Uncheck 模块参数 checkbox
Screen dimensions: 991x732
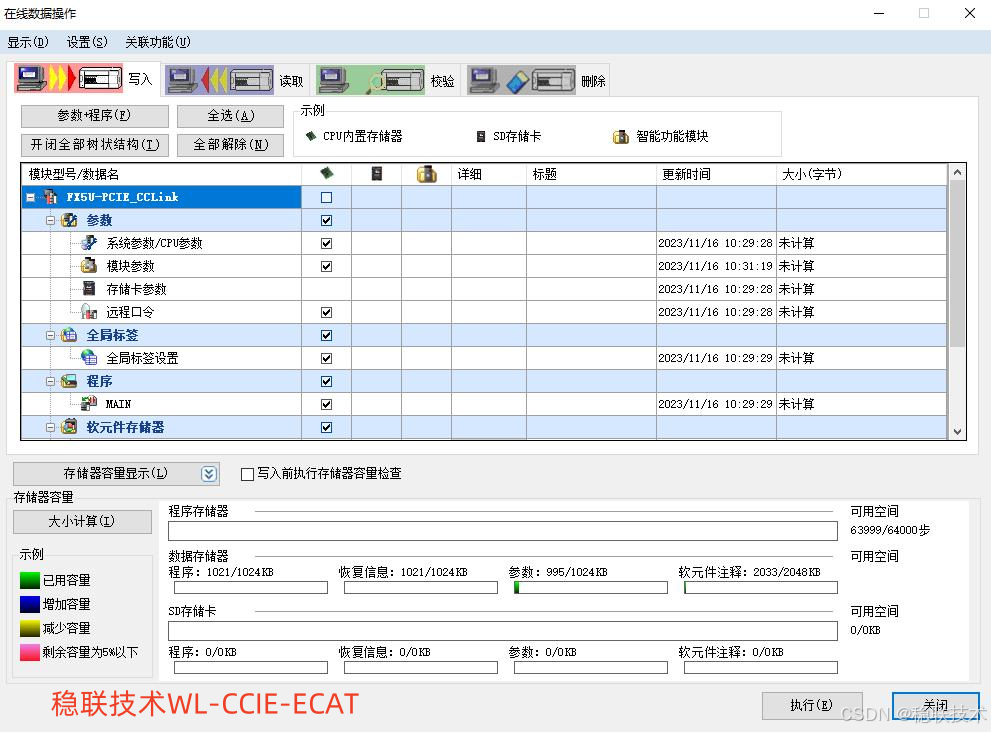point(326,267)
